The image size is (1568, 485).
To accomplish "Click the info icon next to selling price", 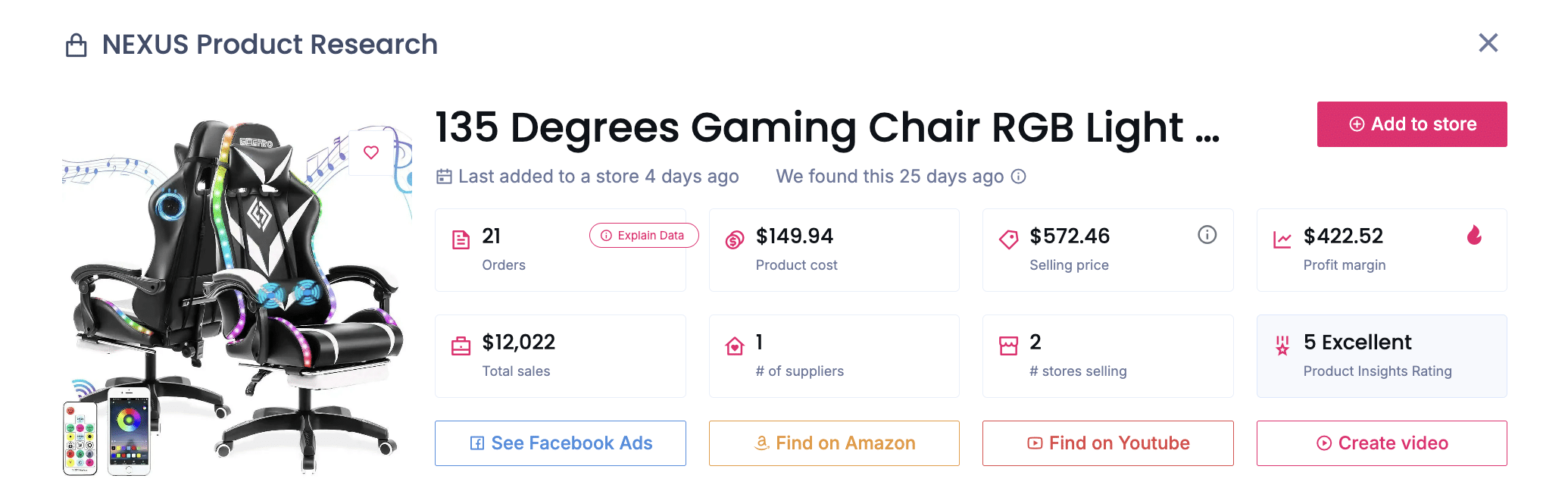I will pyautogui.click(x=1207, y=235).
